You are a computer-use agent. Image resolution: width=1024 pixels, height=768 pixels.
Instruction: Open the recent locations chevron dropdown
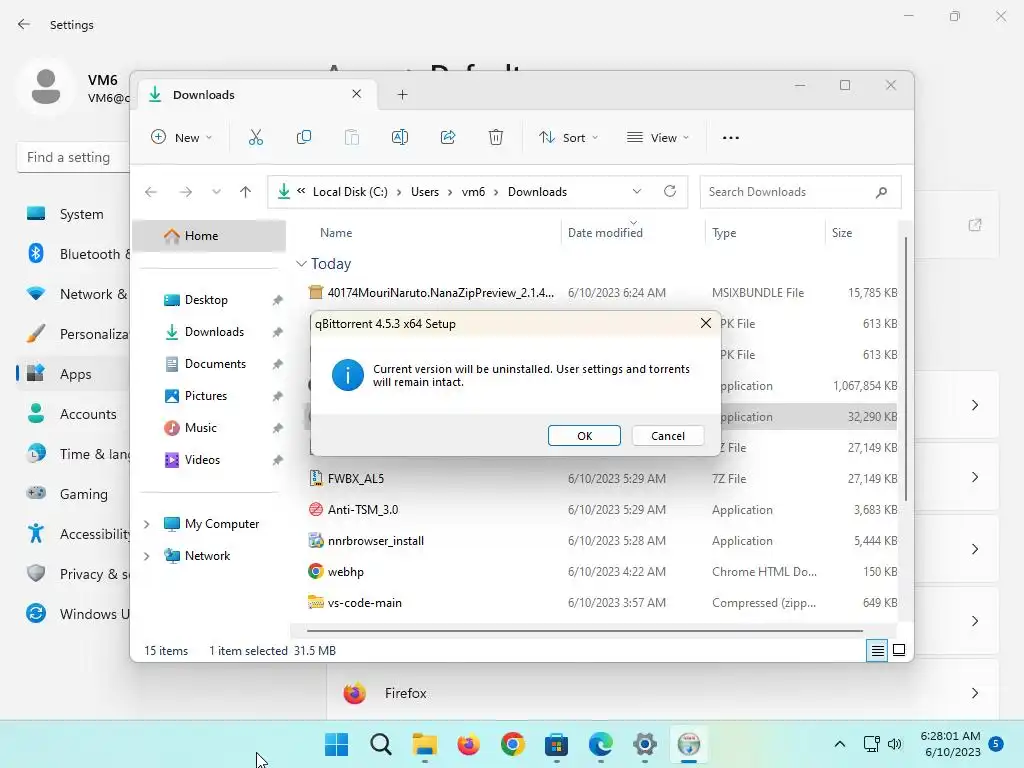216,191
